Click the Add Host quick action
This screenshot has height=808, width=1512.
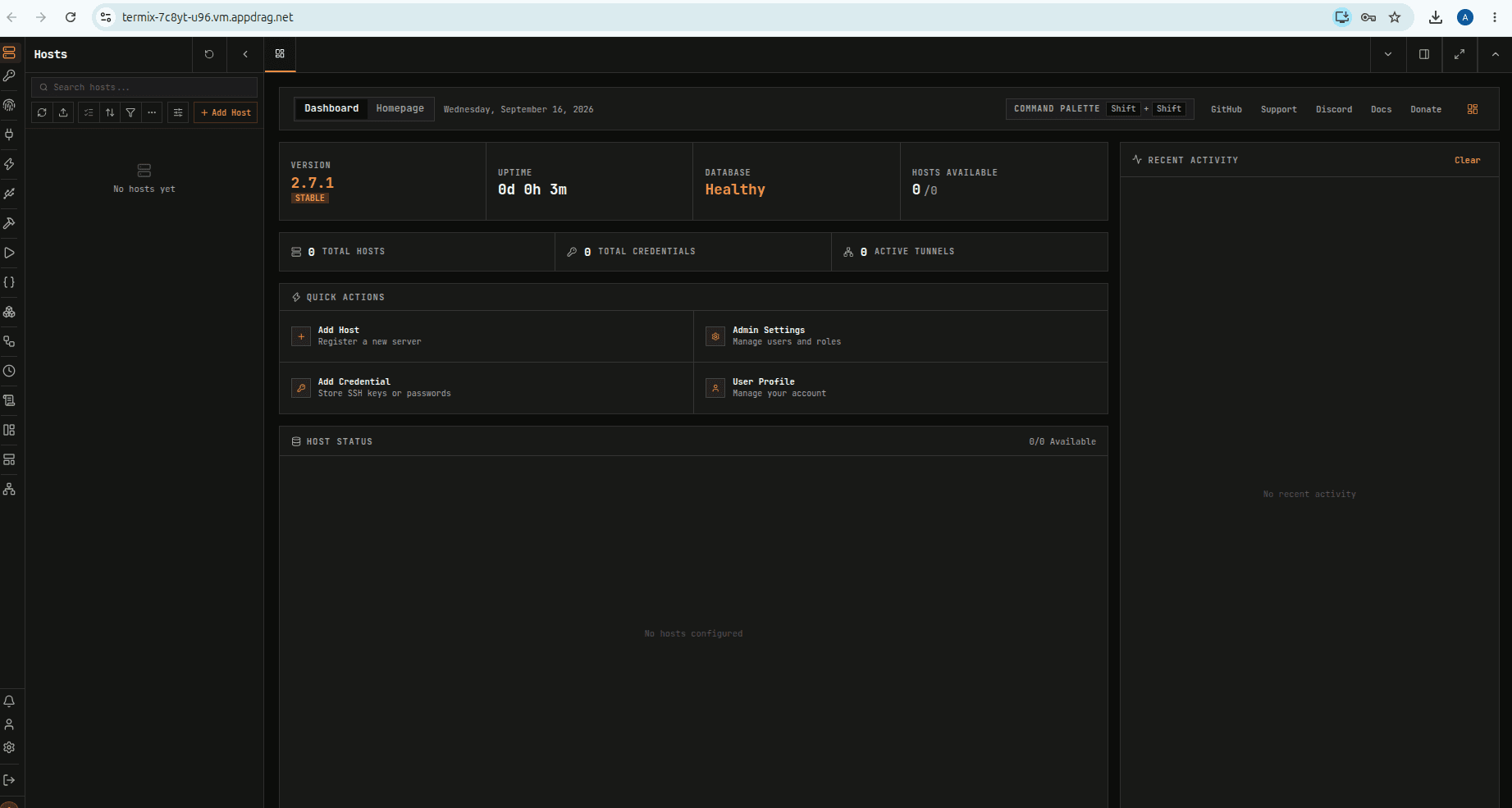tap(486, 336)
